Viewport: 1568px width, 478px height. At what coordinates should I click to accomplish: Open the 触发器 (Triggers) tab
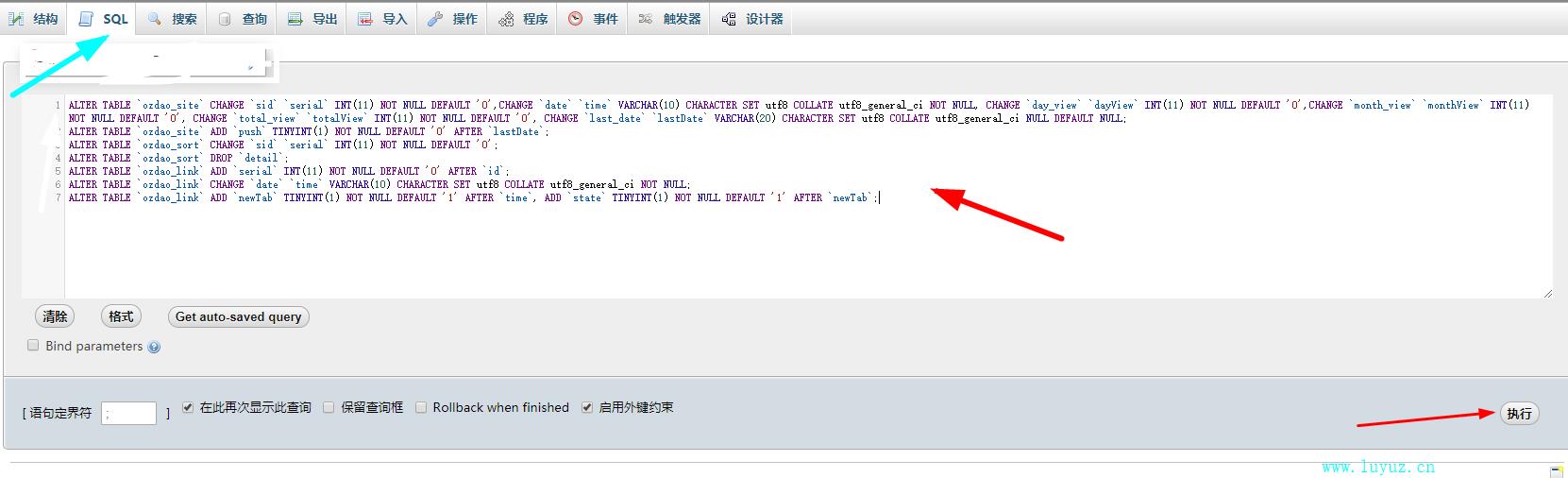pos(670,19)
